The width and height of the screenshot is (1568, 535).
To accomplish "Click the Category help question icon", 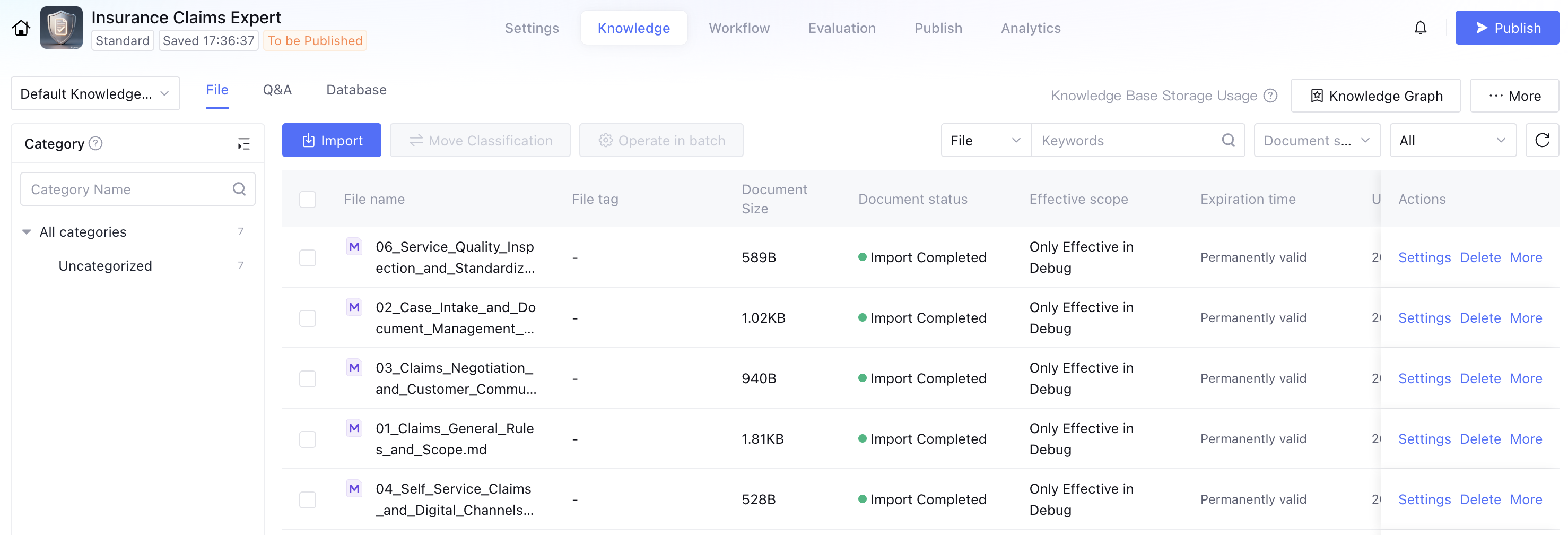I will pos(95,143).
